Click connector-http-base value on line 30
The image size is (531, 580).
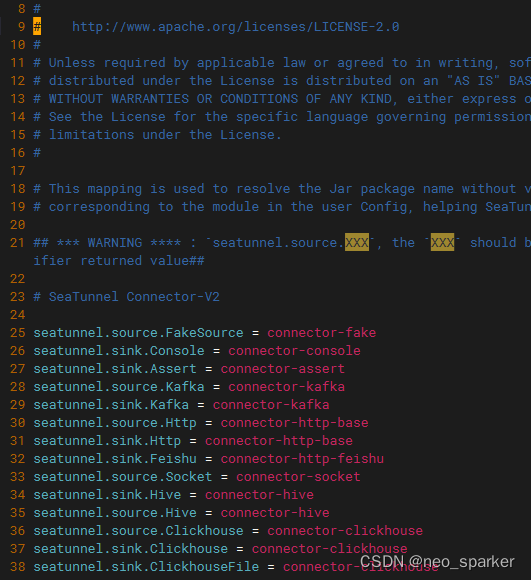294,422
